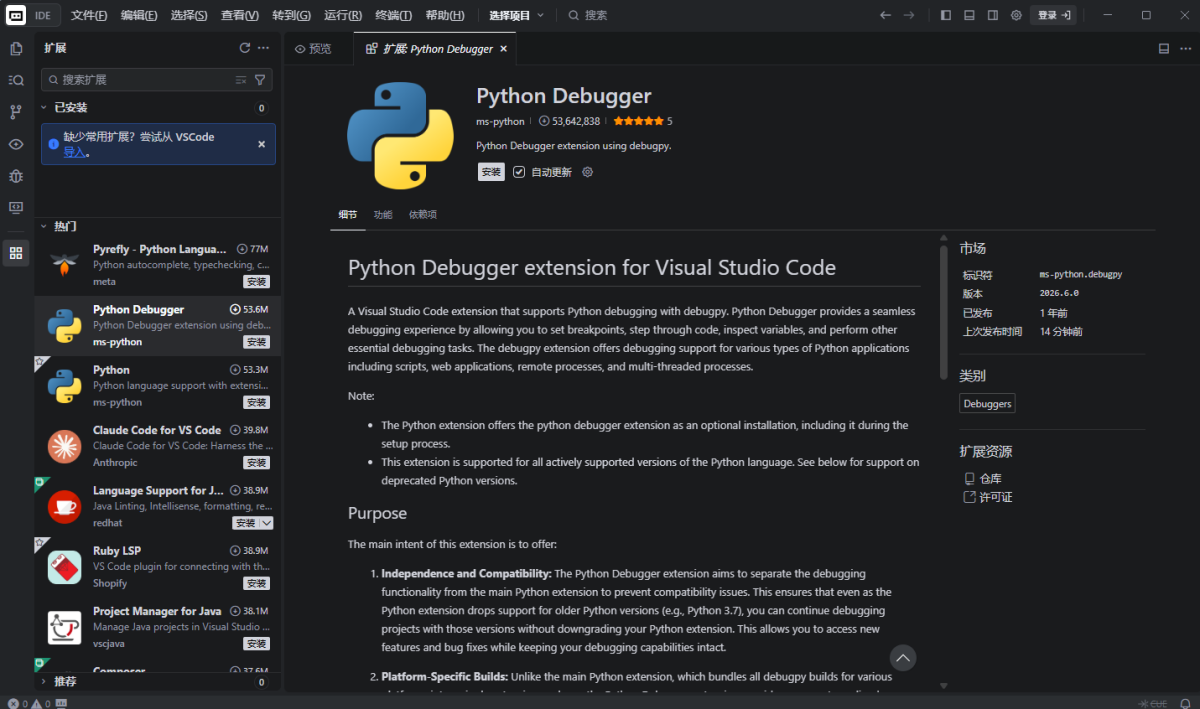Switch to the Preview tab
The height and width of the screenshot is (709, 1200).
(313, 48)
